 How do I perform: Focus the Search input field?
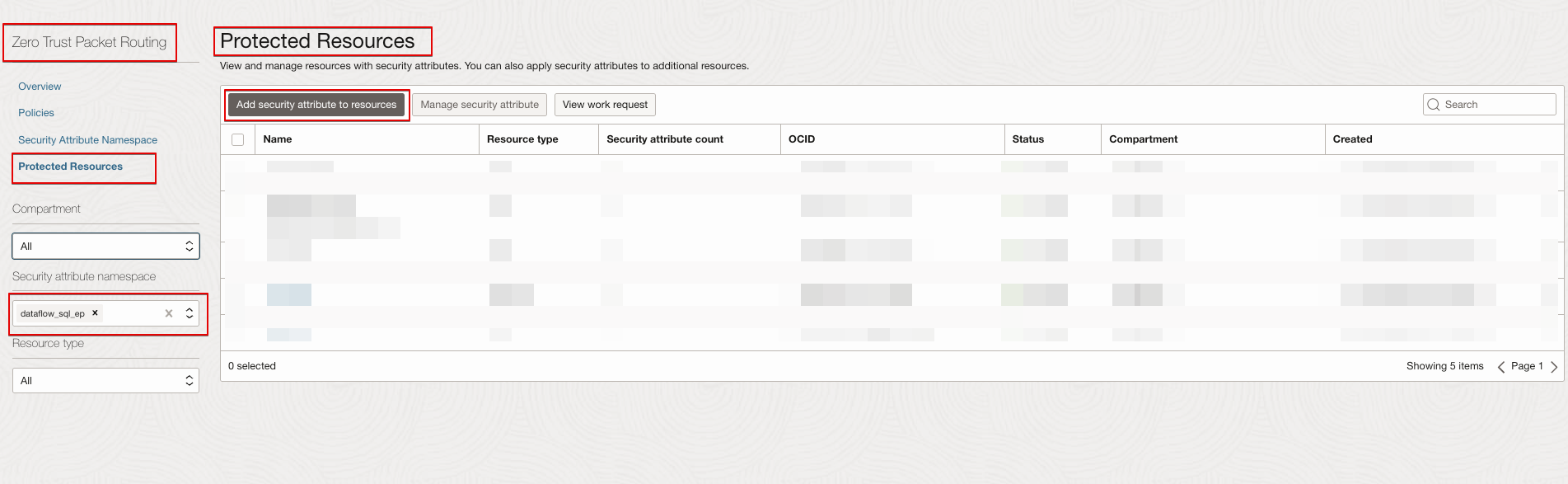pyautogui.click(x=1497, y=105)
